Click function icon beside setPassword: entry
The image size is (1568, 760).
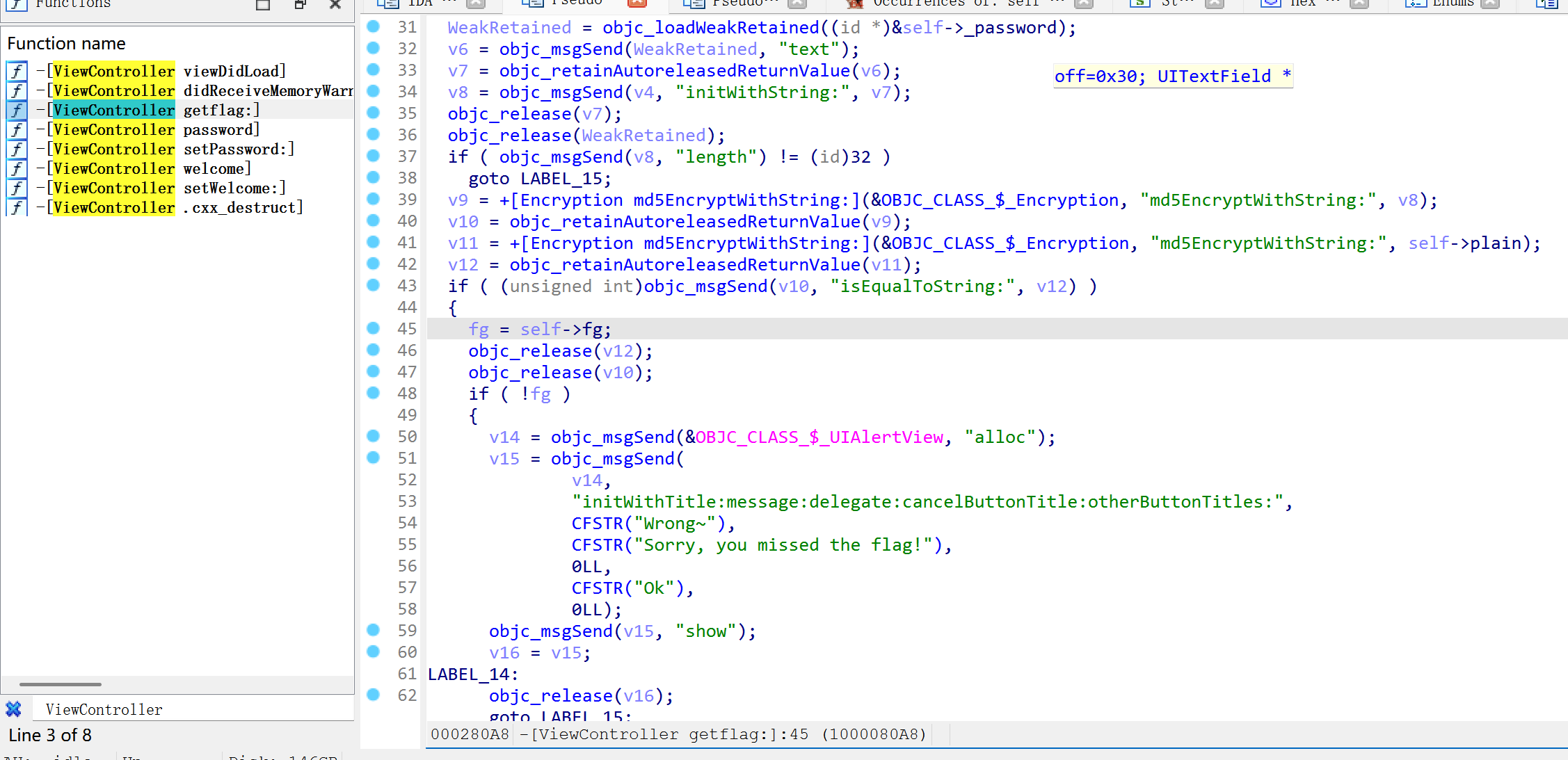(x=17, y=149)
